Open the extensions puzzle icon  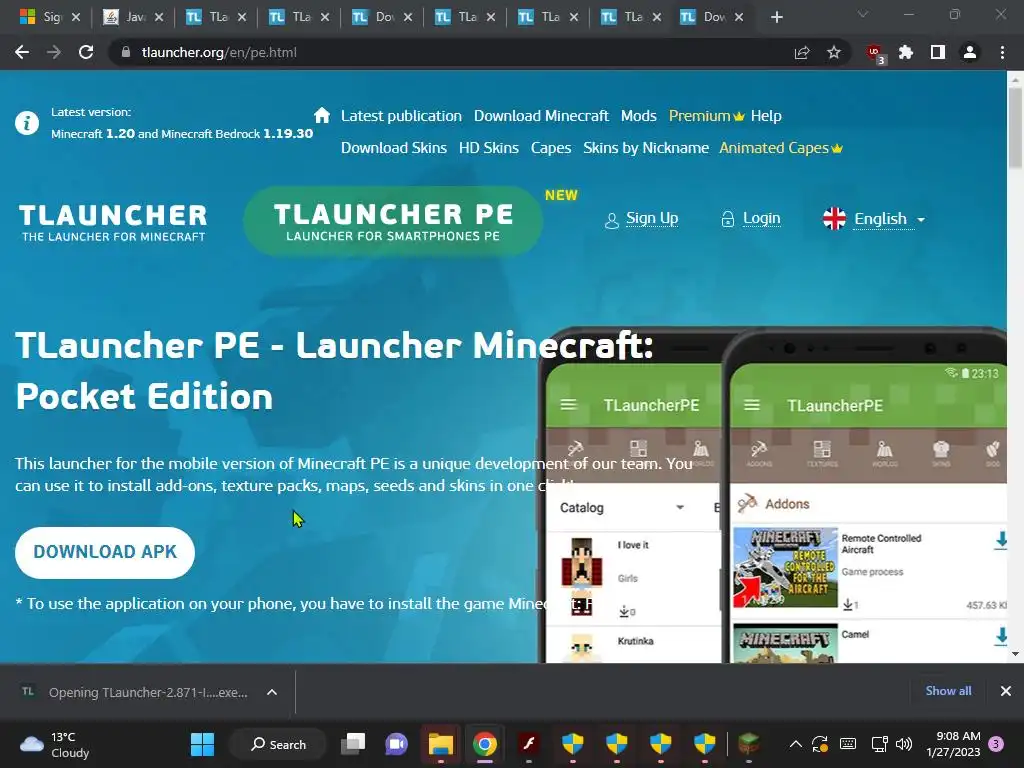(x=906, y=52)
